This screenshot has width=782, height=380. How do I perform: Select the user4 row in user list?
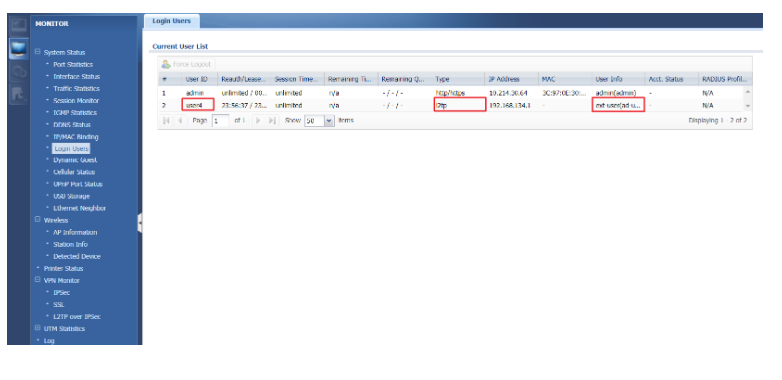coord(454,105)
